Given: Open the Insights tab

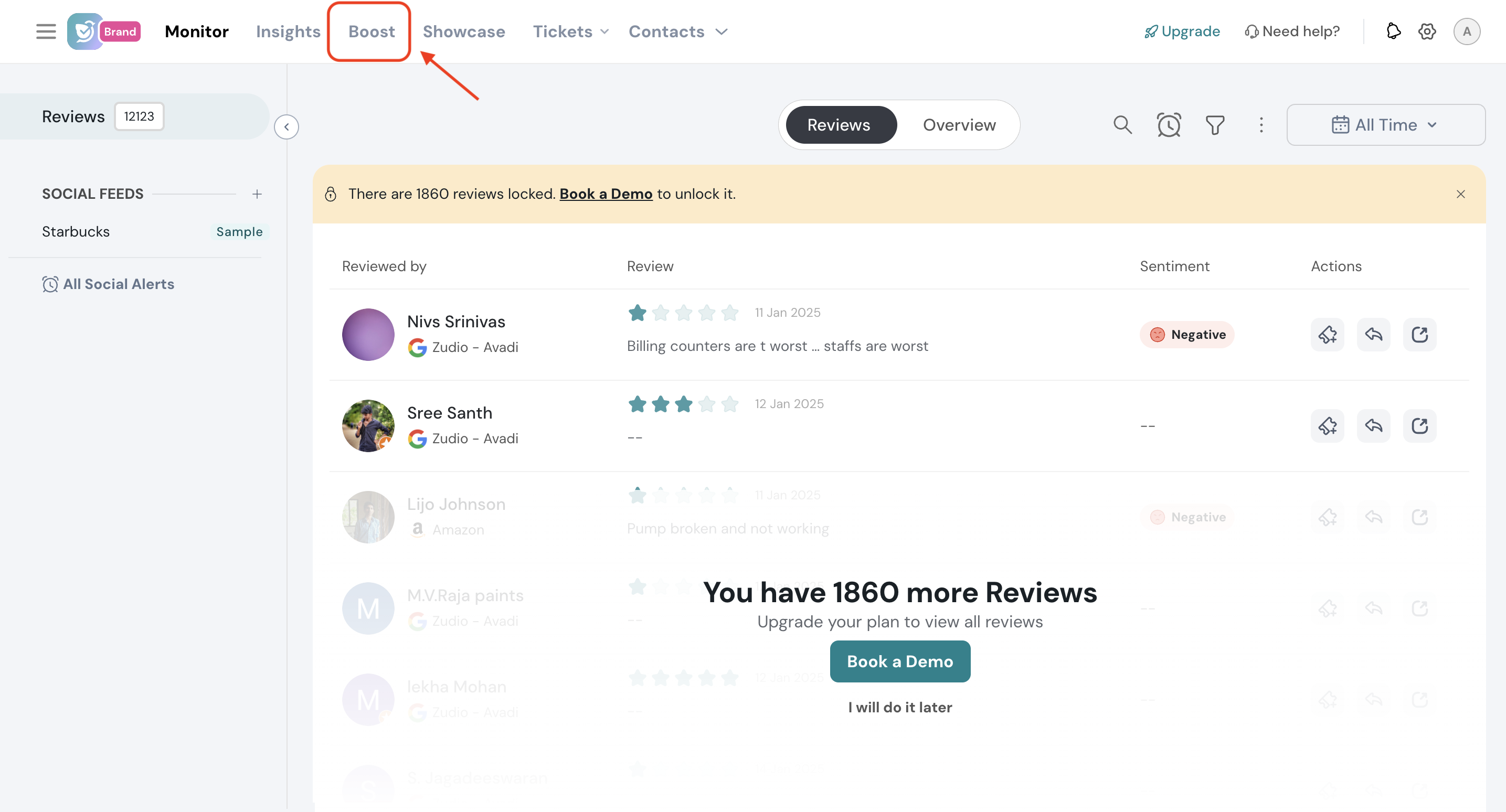Looking at the screenshot, I should point(288,31).
